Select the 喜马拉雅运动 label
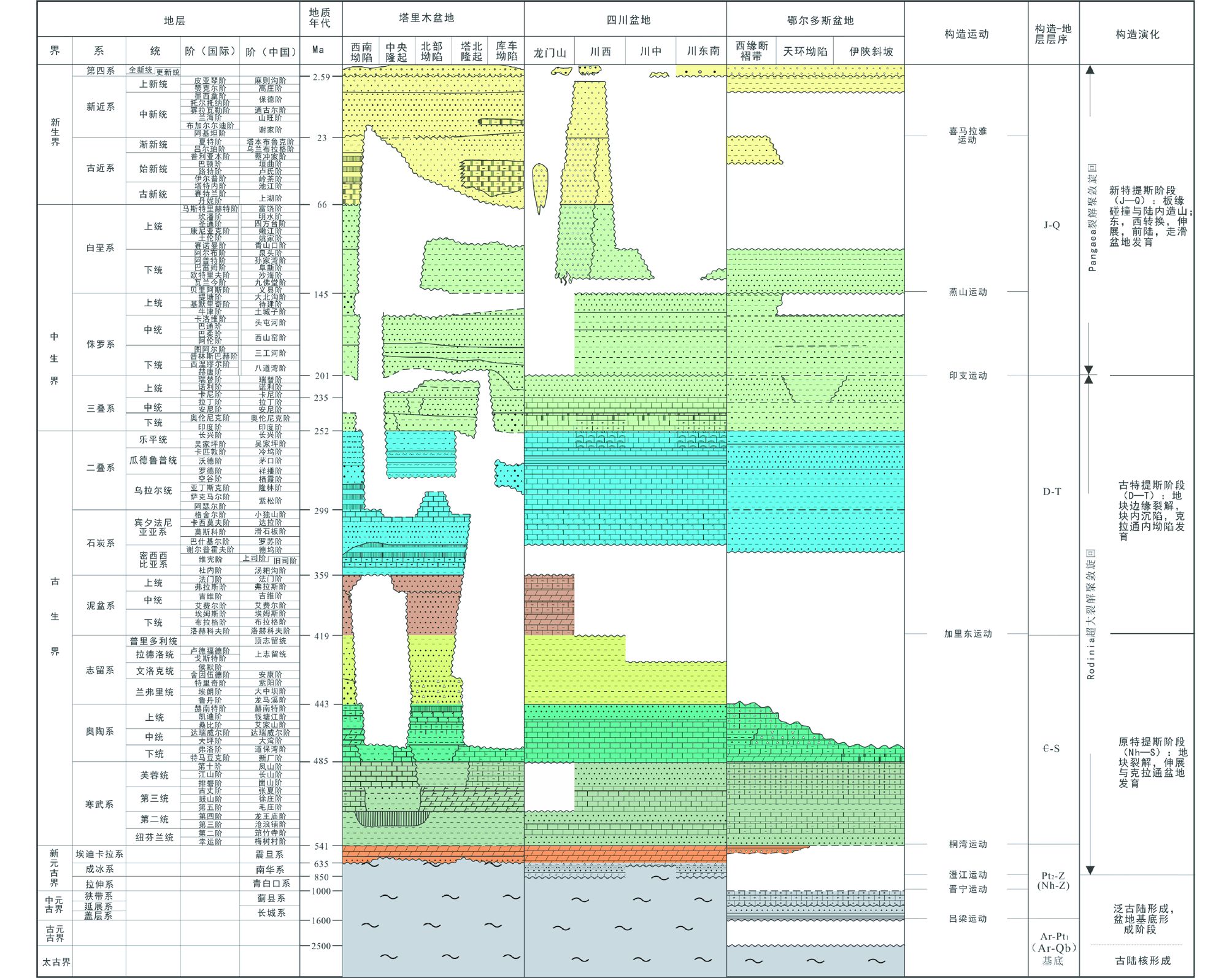 click(967, 135)
